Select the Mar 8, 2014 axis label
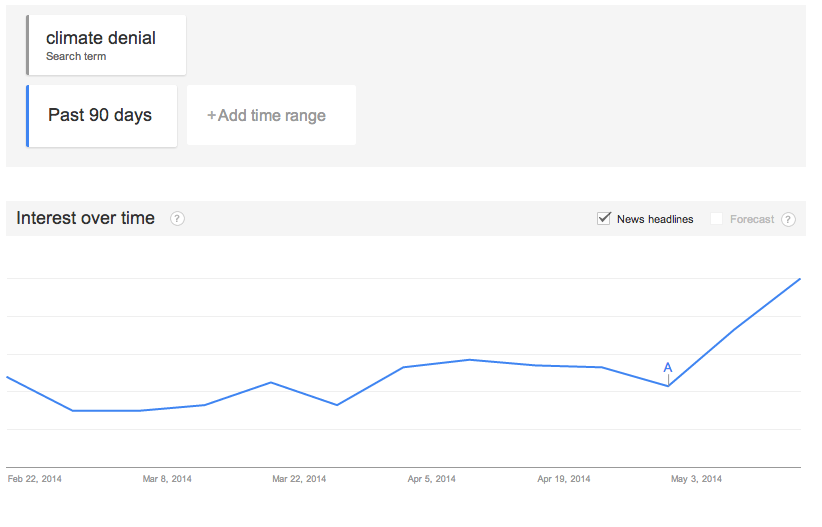This screenshot has width=822, height=527. [x=167, y=479]
